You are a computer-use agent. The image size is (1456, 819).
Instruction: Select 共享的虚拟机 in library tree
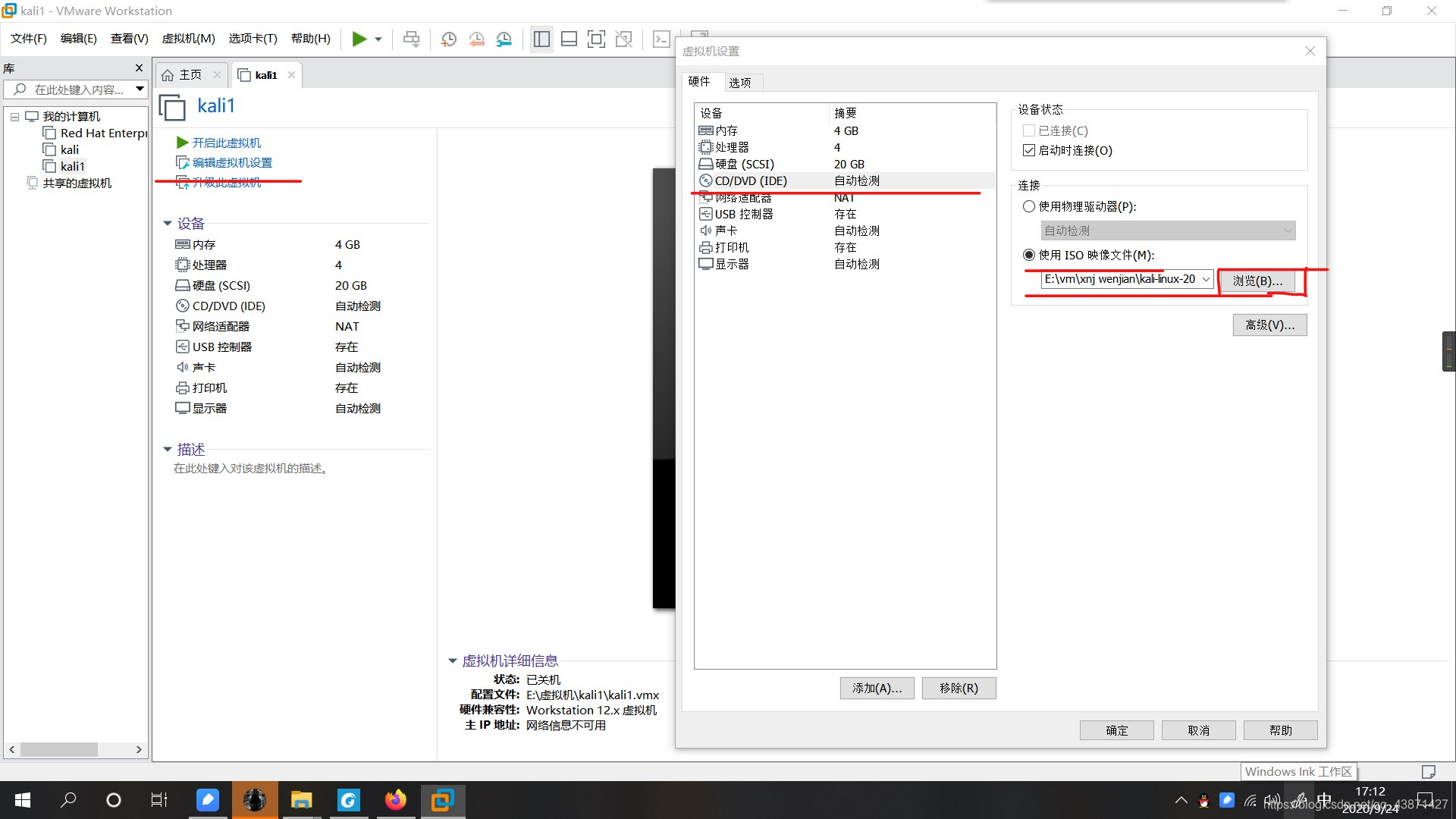[70, 184]
